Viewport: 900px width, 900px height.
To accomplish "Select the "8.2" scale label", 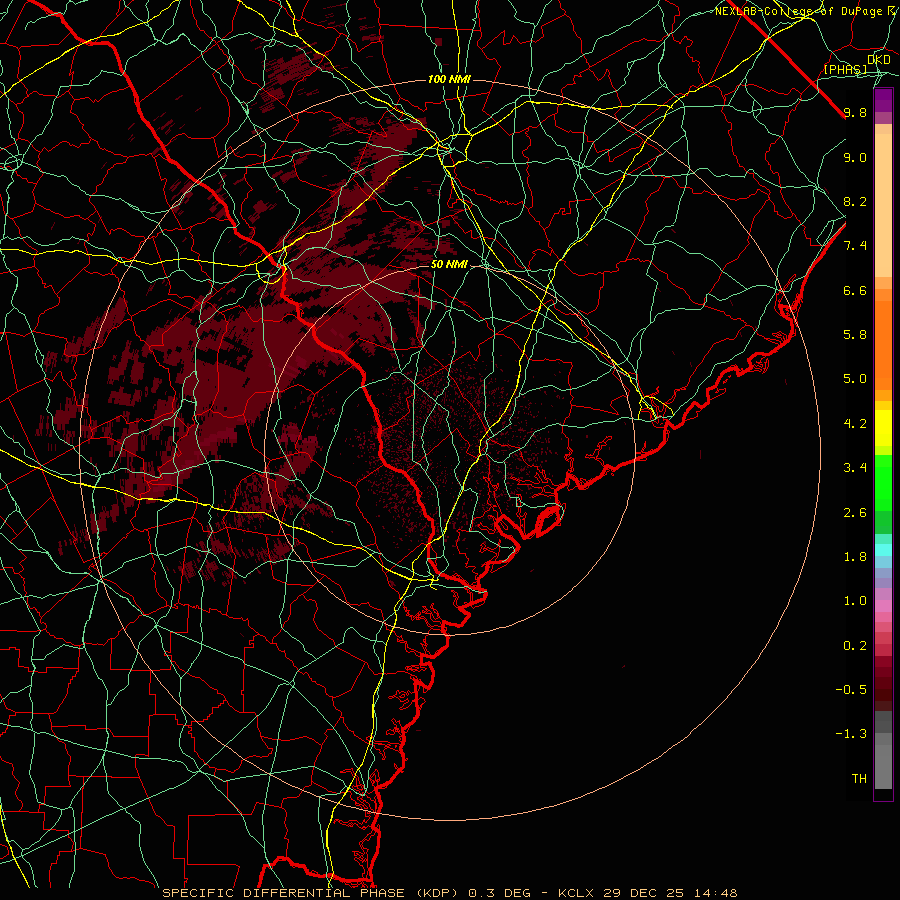I will tap(855, 201).
